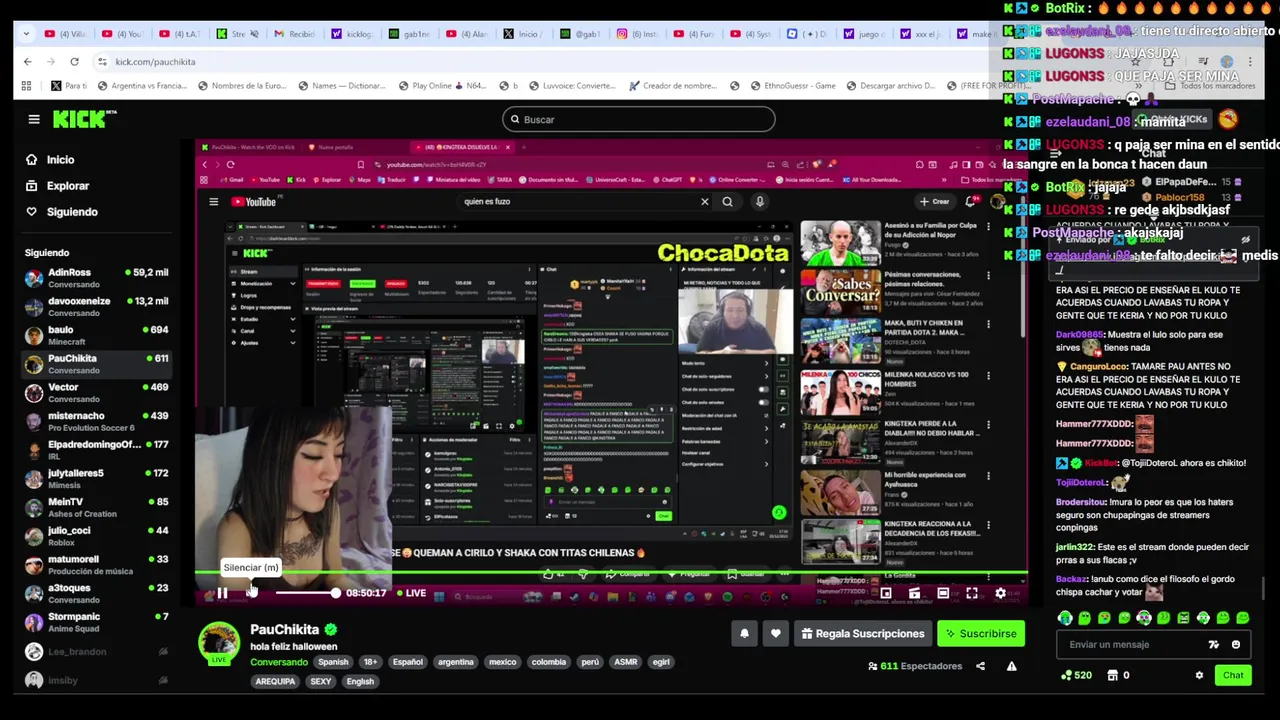Screen dimensions: 1280x720
Task: Click PauChikita streamer avatar
Action: point(218,644)
